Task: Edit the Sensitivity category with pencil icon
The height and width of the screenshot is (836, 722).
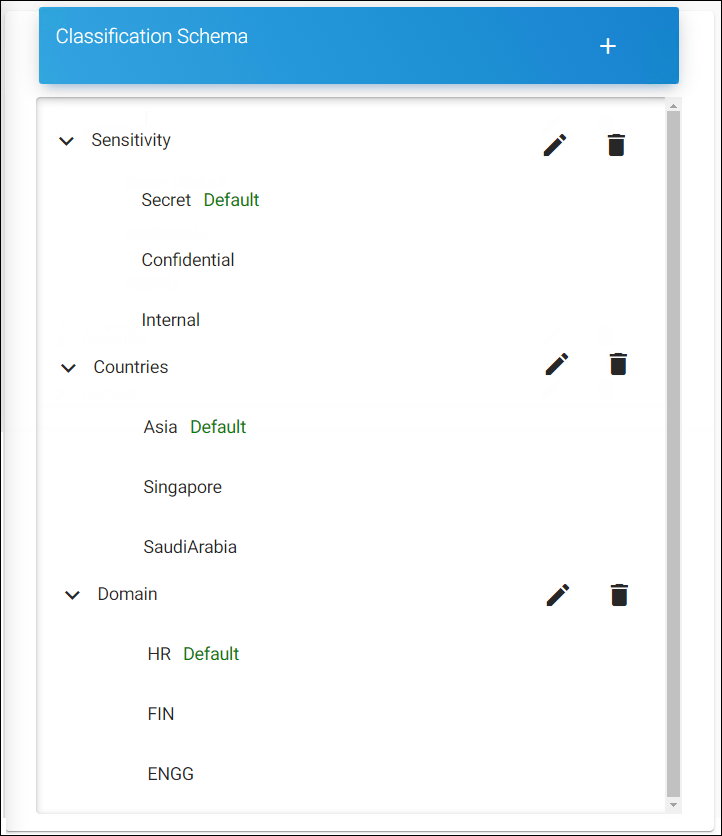Action: coord(555,145)
